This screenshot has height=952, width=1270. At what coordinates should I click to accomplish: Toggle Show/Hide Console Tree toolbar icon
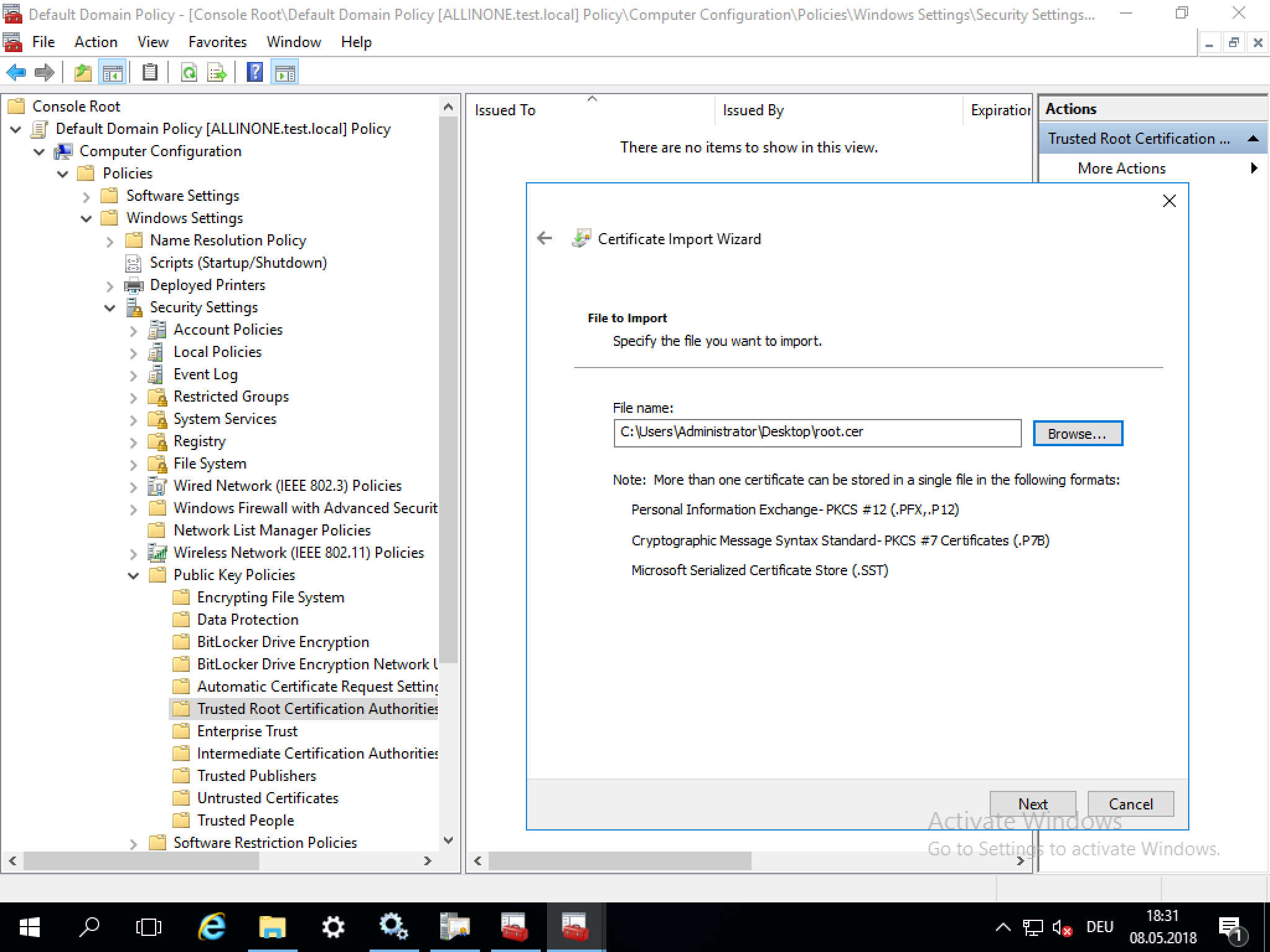(113, 73)
